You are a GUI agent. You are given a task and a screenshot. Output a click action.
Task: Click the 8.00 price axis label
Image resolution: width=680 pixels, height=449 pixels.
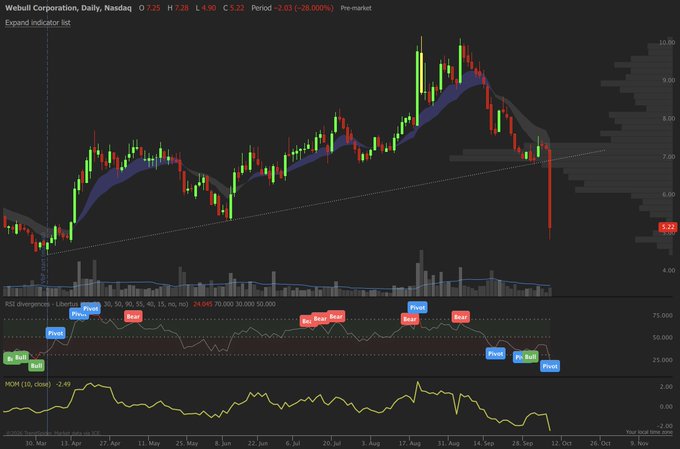coord(668,118)
